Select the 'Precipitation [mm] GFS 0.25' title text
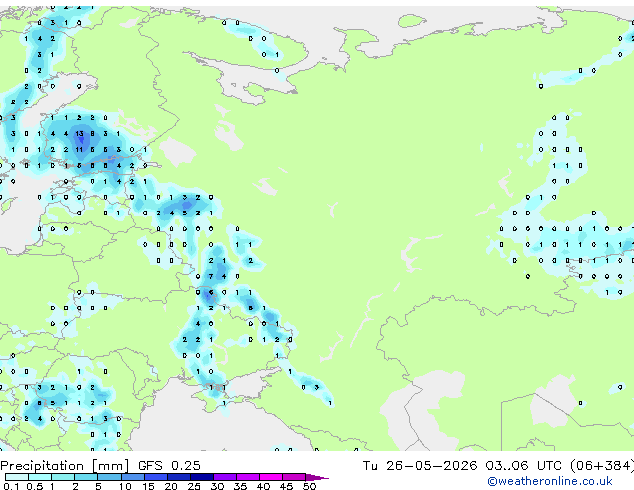 100,466
